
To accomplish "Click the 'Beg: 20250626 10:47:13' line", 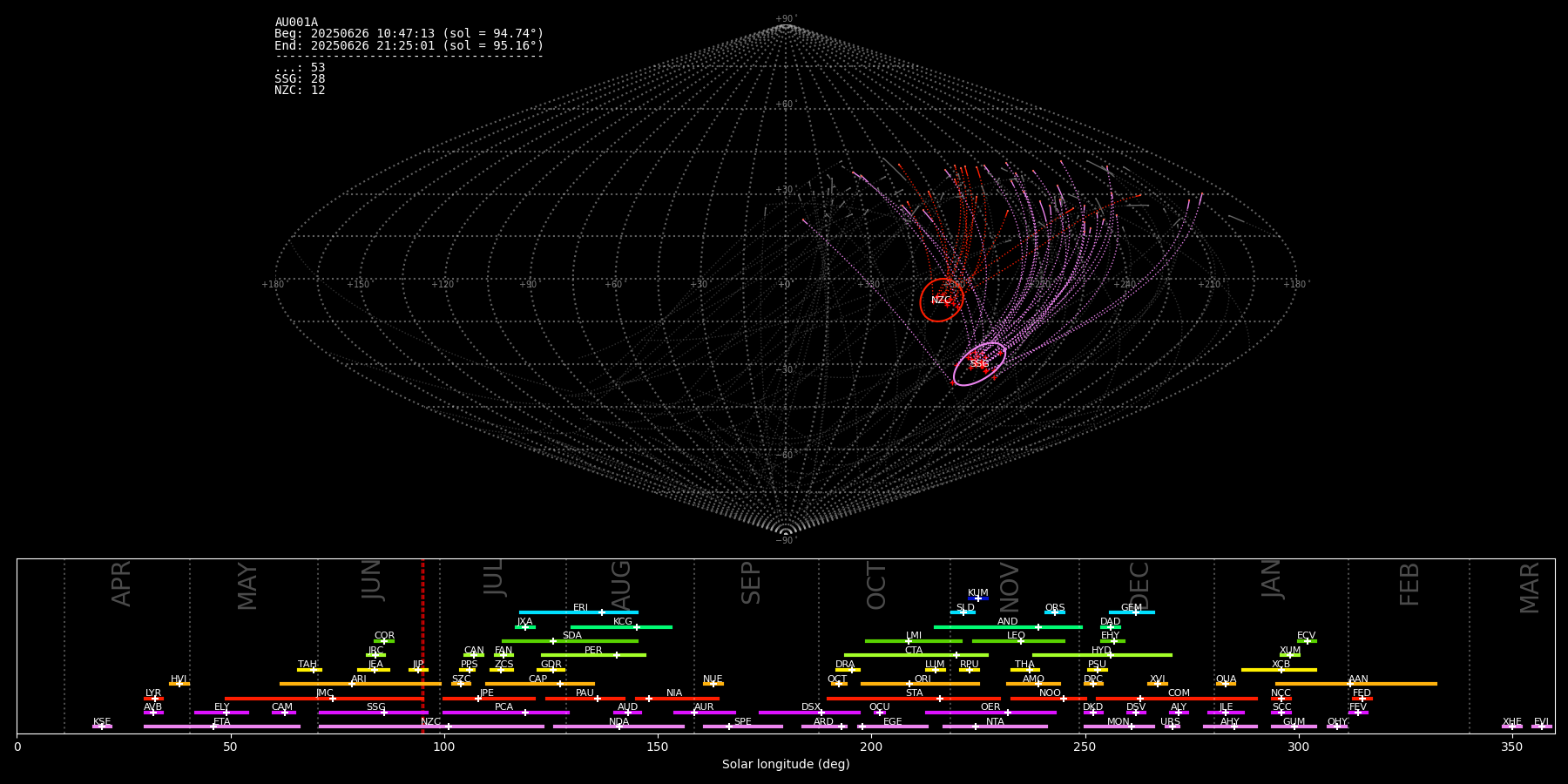I will [409, 34].
